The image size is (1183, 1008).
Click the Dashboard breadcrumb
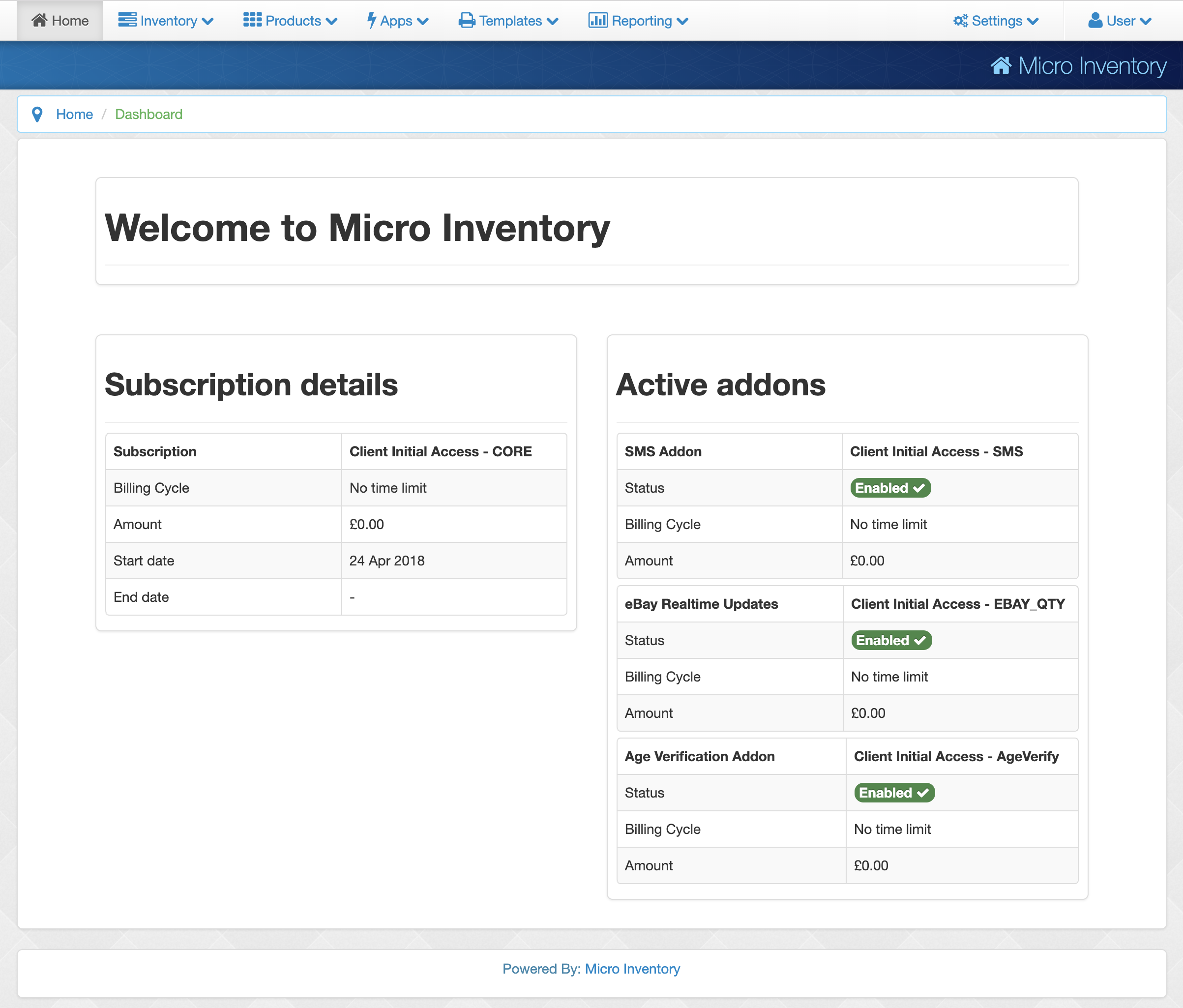click(148, 114)
